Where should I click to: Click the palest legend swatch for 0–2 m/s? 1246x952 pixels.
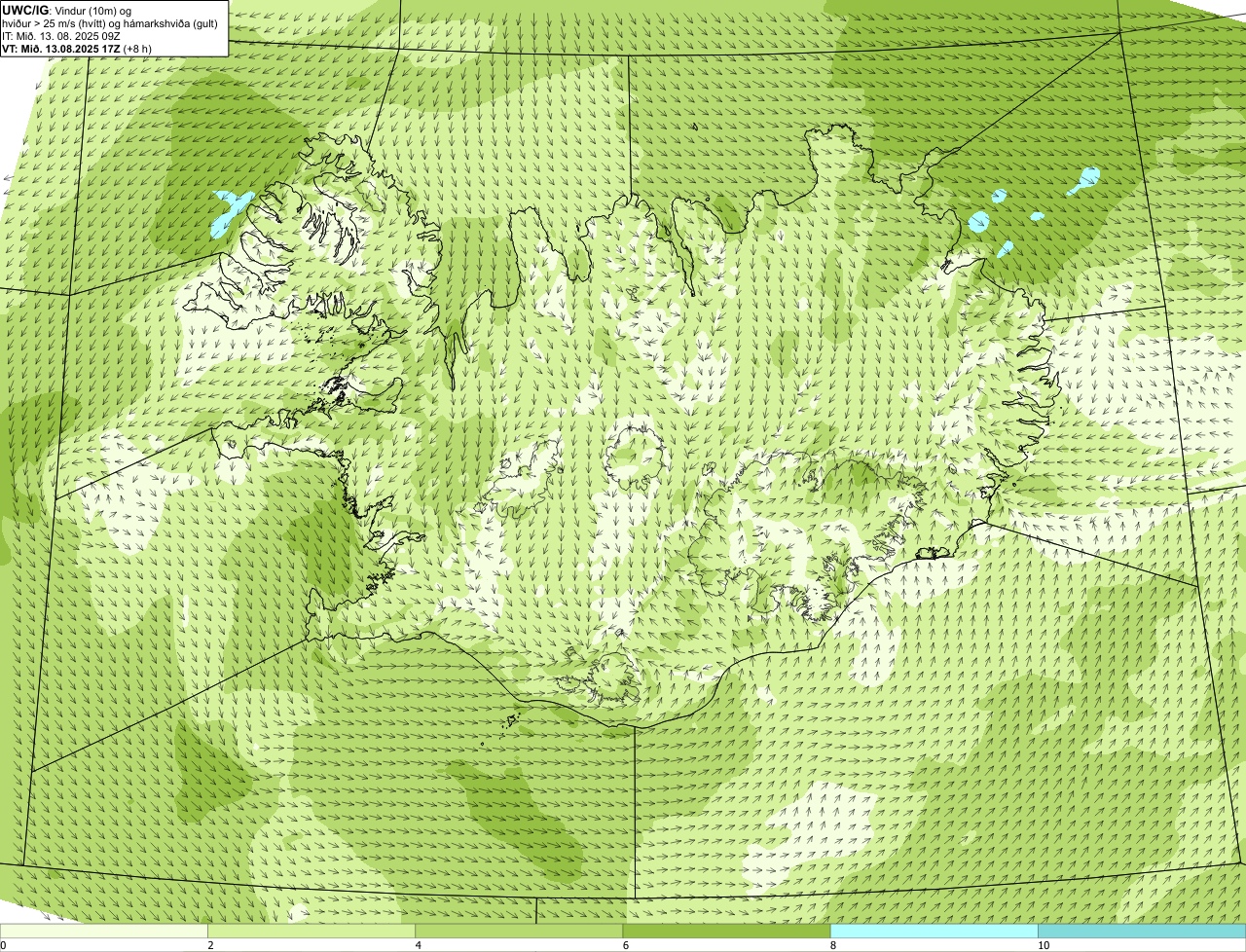coord(104,932)
